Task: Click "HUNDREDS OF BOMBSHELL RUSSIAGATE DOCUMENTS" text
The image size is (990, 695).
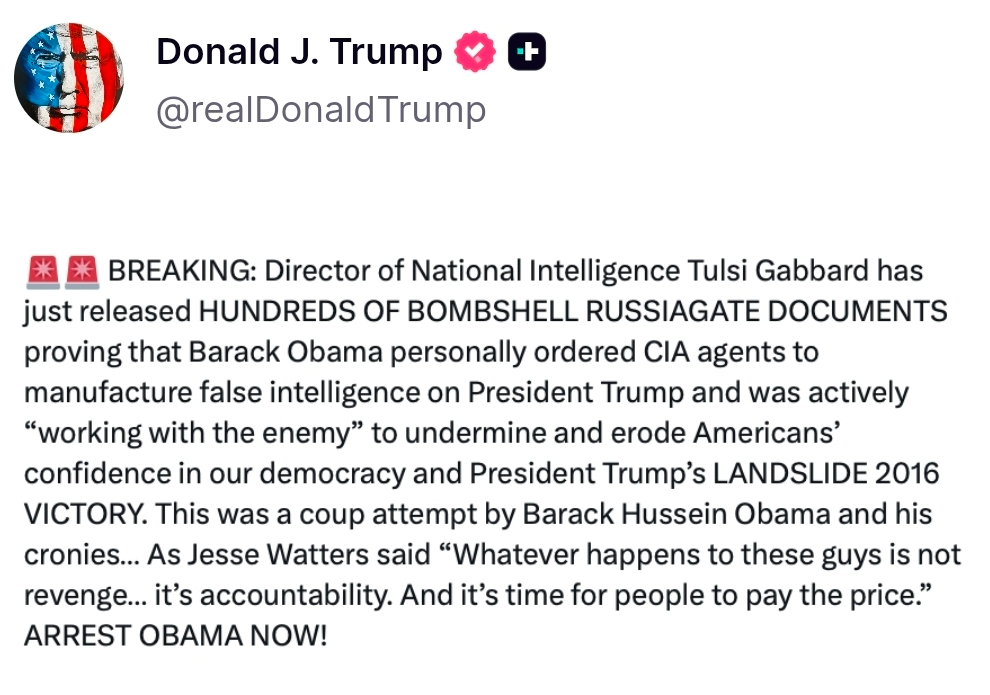Action: pyautogui.click(x=573, y=311)
